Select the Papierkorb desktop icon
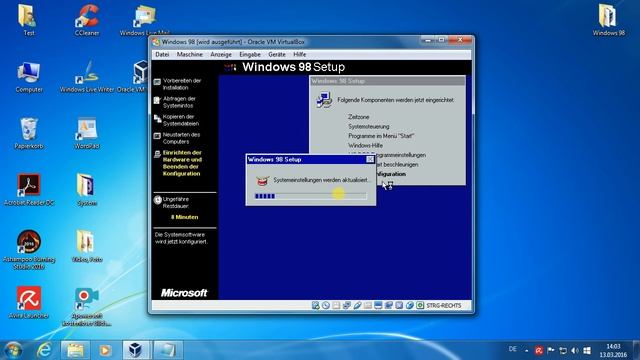The width and height of the screenshot is (640, 360). tap(29, 134)
